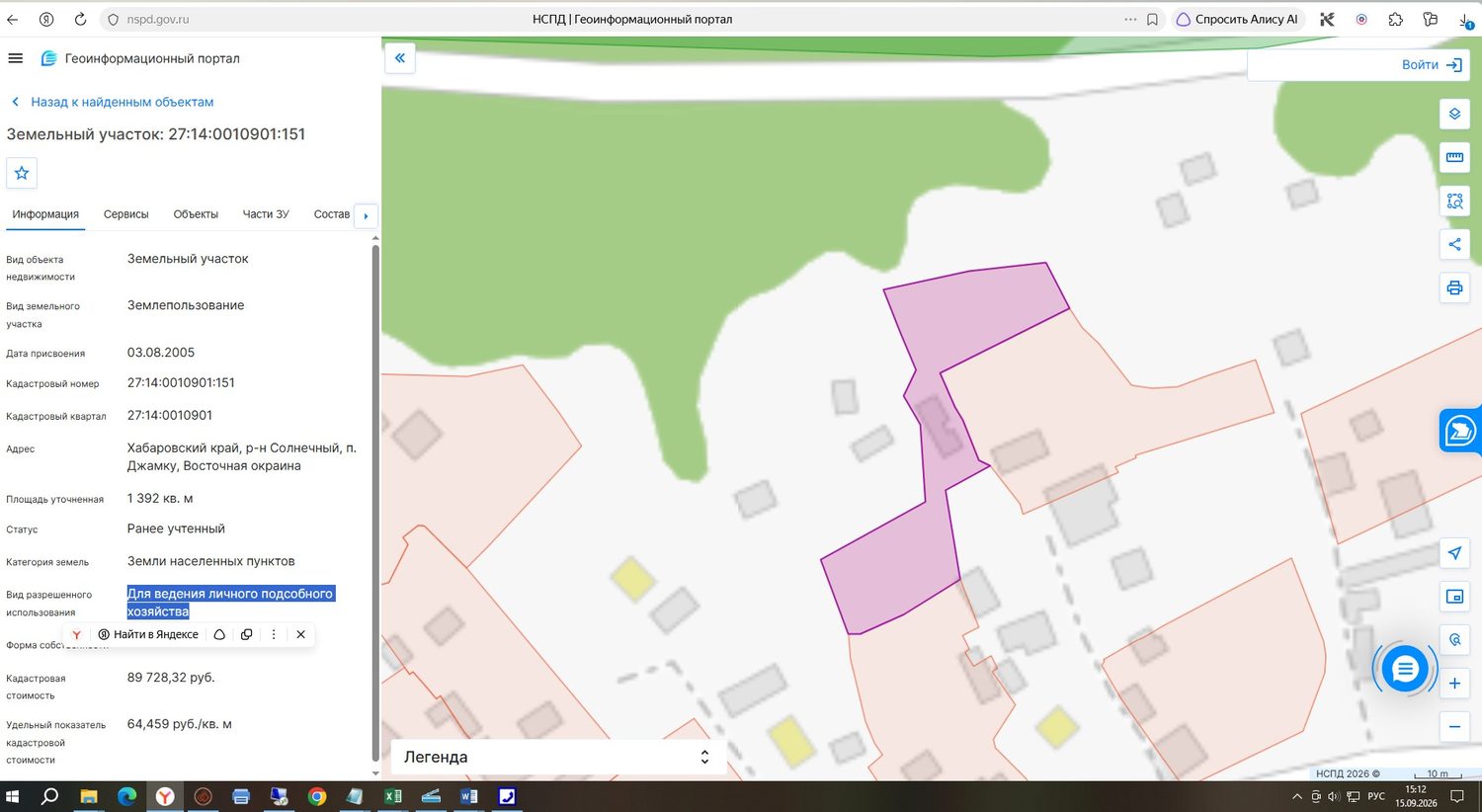Zoom out of the map with minus
The width and height of the screenshot is (1482, 812).
tap(1454, 727)
